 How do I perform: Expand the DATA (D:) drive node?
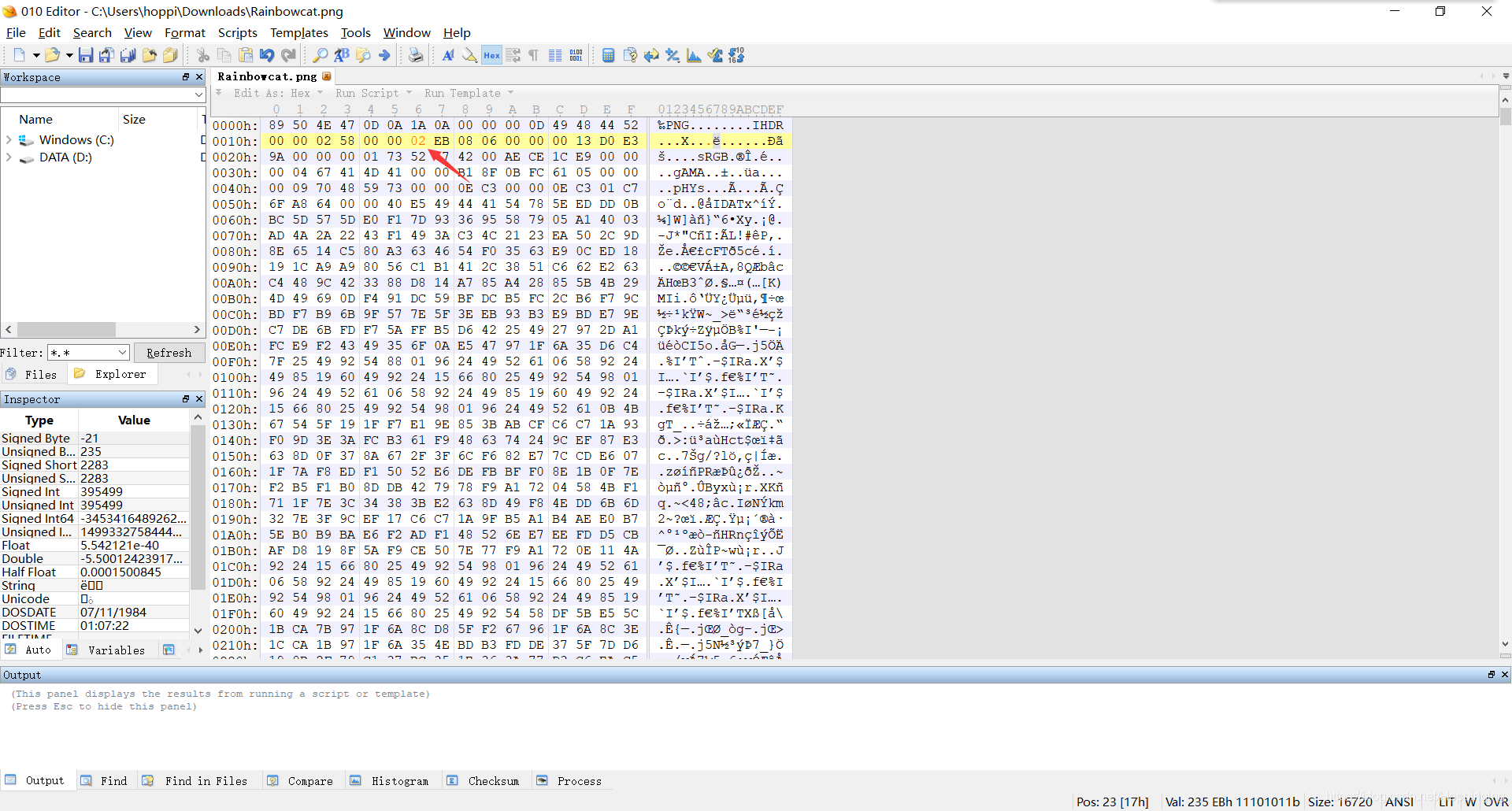(9, 157)
